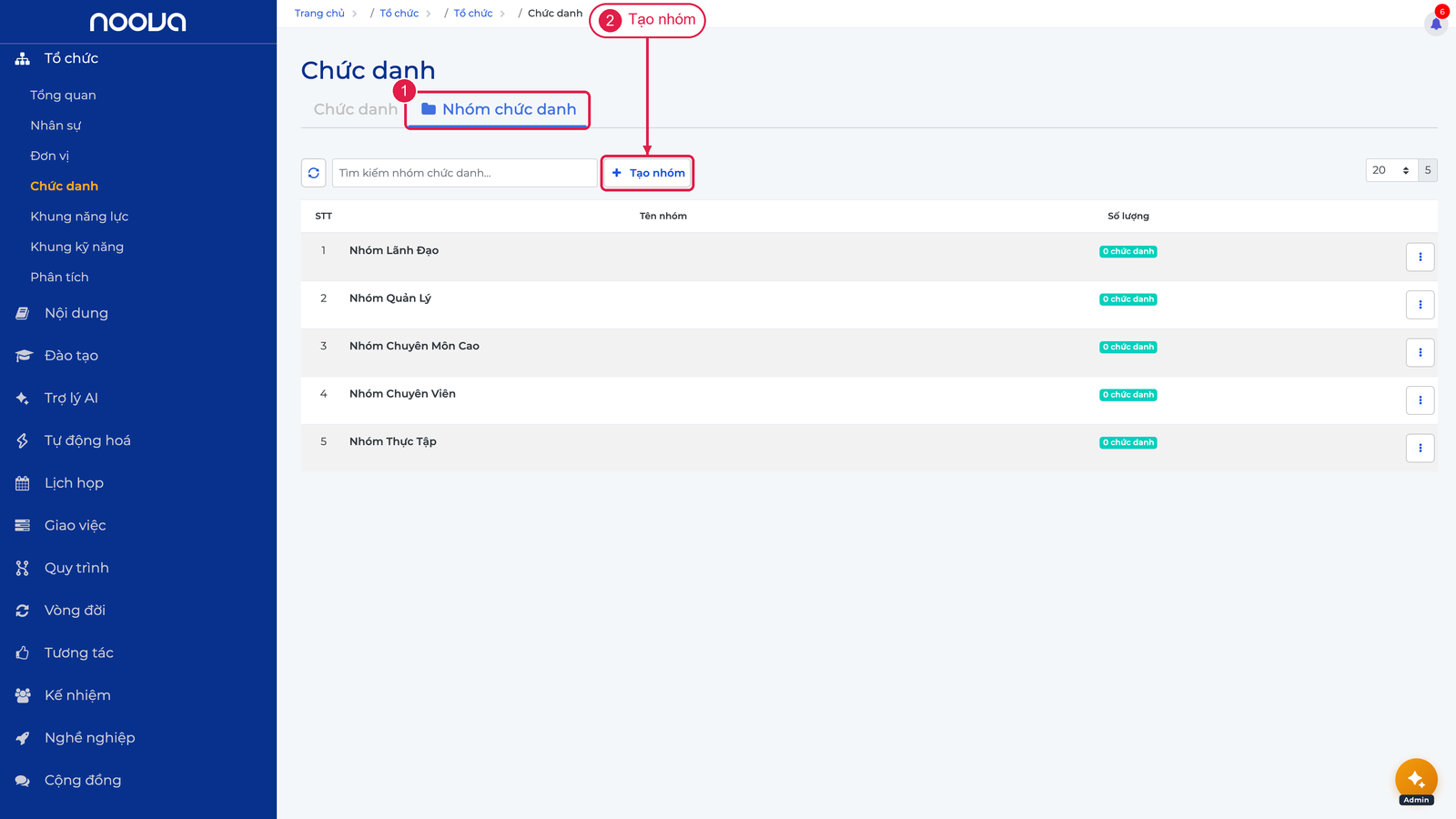Click the Quy trình workflow icon
Screen dimensions: 1456x819
click(x=23, y=568)
